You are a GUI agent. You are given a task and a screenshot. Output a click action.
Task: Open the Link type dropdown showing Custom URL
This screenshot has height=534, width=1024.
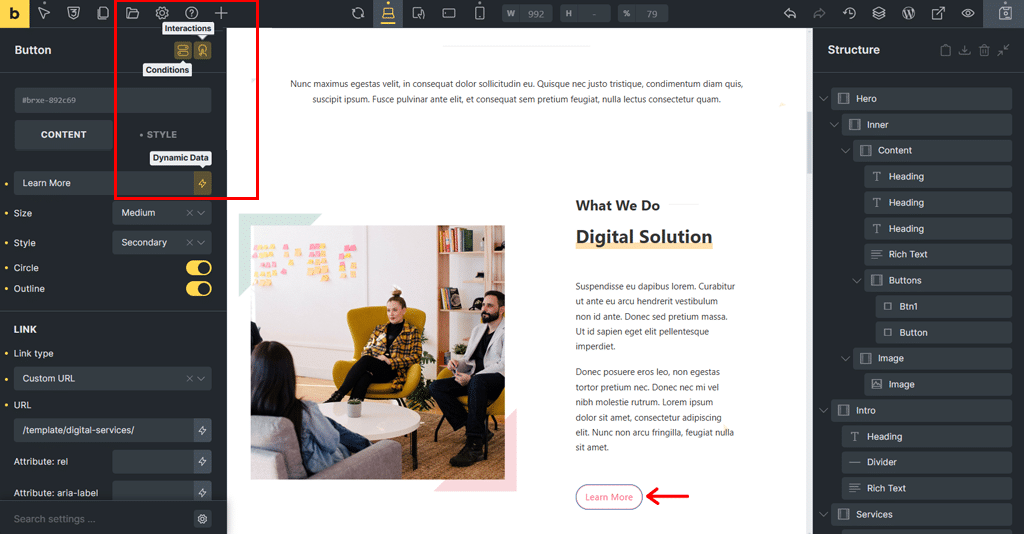[112, 379]
